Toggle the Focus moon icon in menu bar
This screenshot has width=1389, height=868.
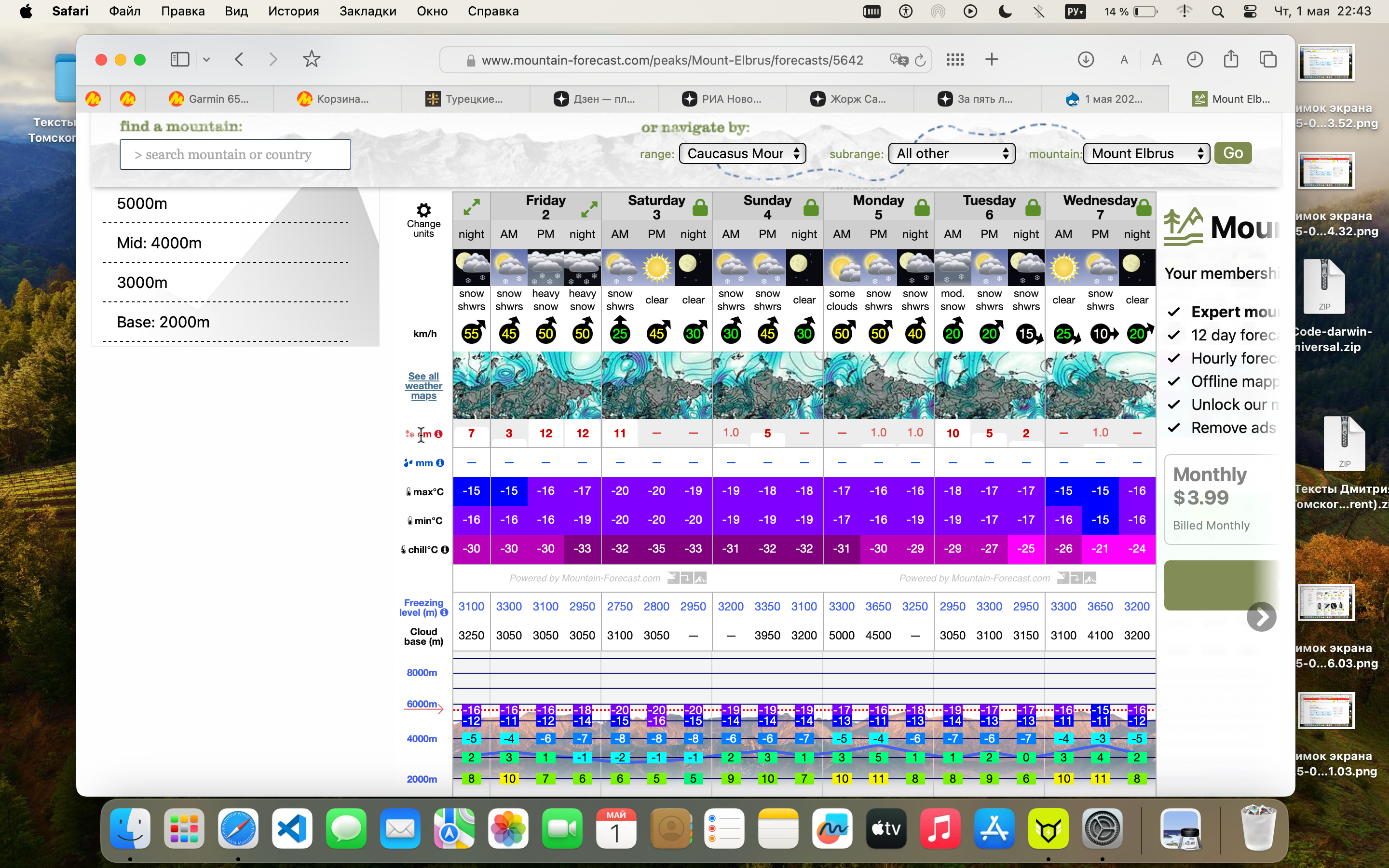(x=1005, y=12)
